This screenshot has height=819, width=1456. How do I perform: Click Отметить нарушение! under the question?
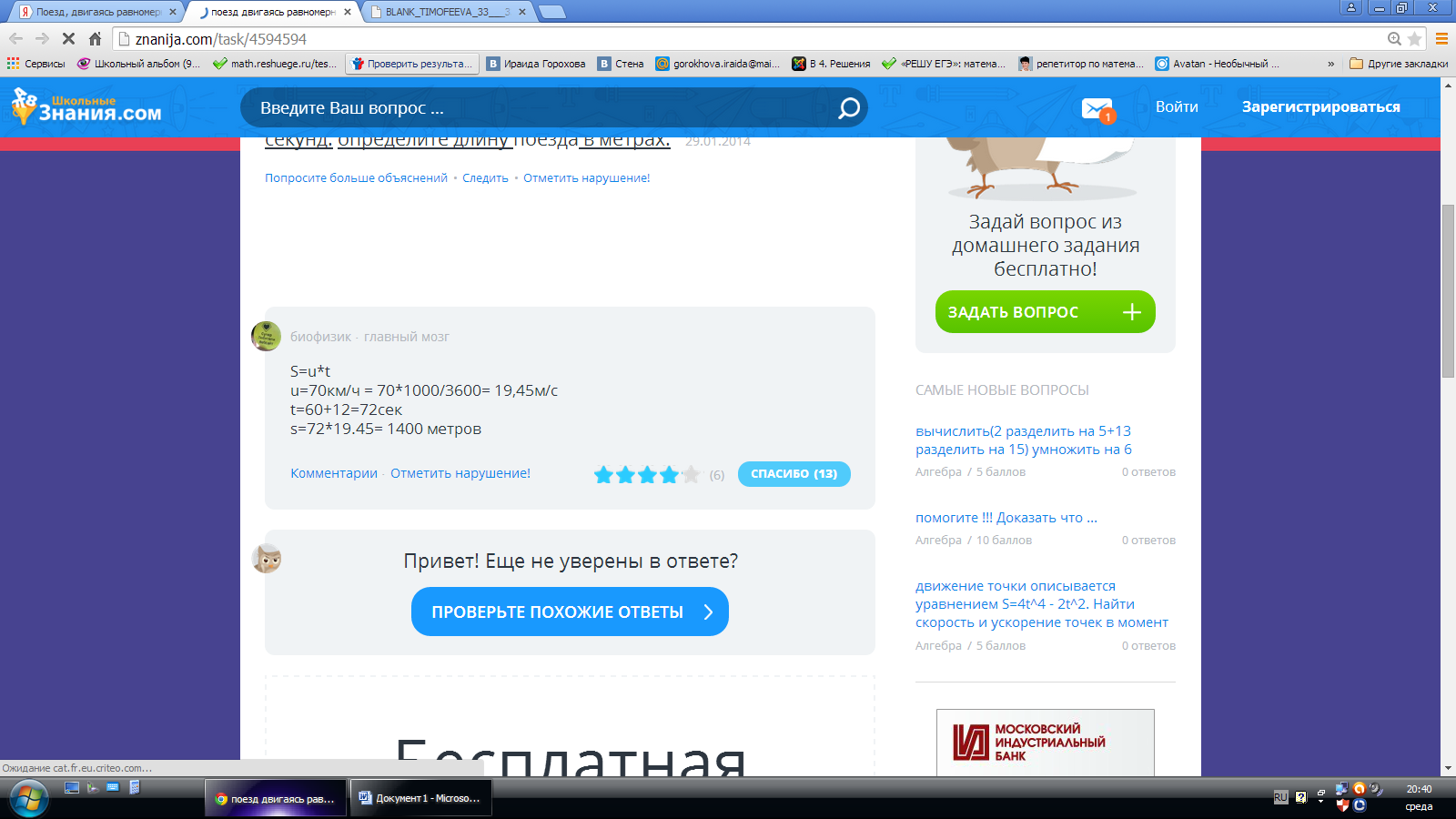point(586,178)
